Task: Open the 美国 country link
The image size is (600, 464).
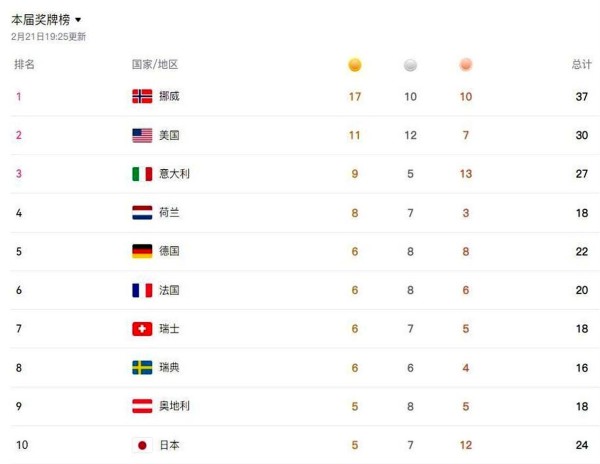Action: (170, 135)
